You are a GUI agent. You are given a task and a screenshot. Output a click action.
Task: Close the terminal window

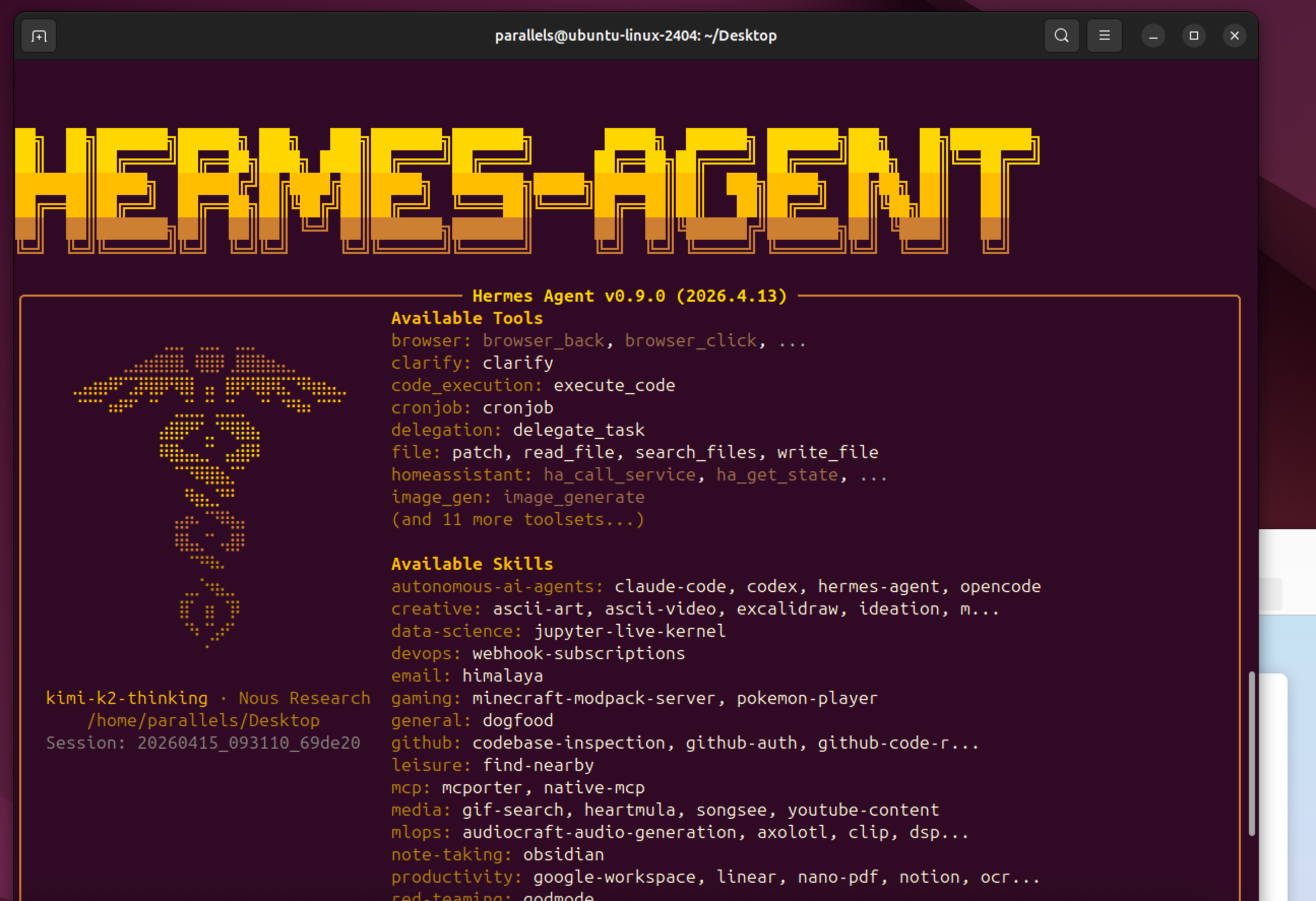click(x=1235, y=36)
